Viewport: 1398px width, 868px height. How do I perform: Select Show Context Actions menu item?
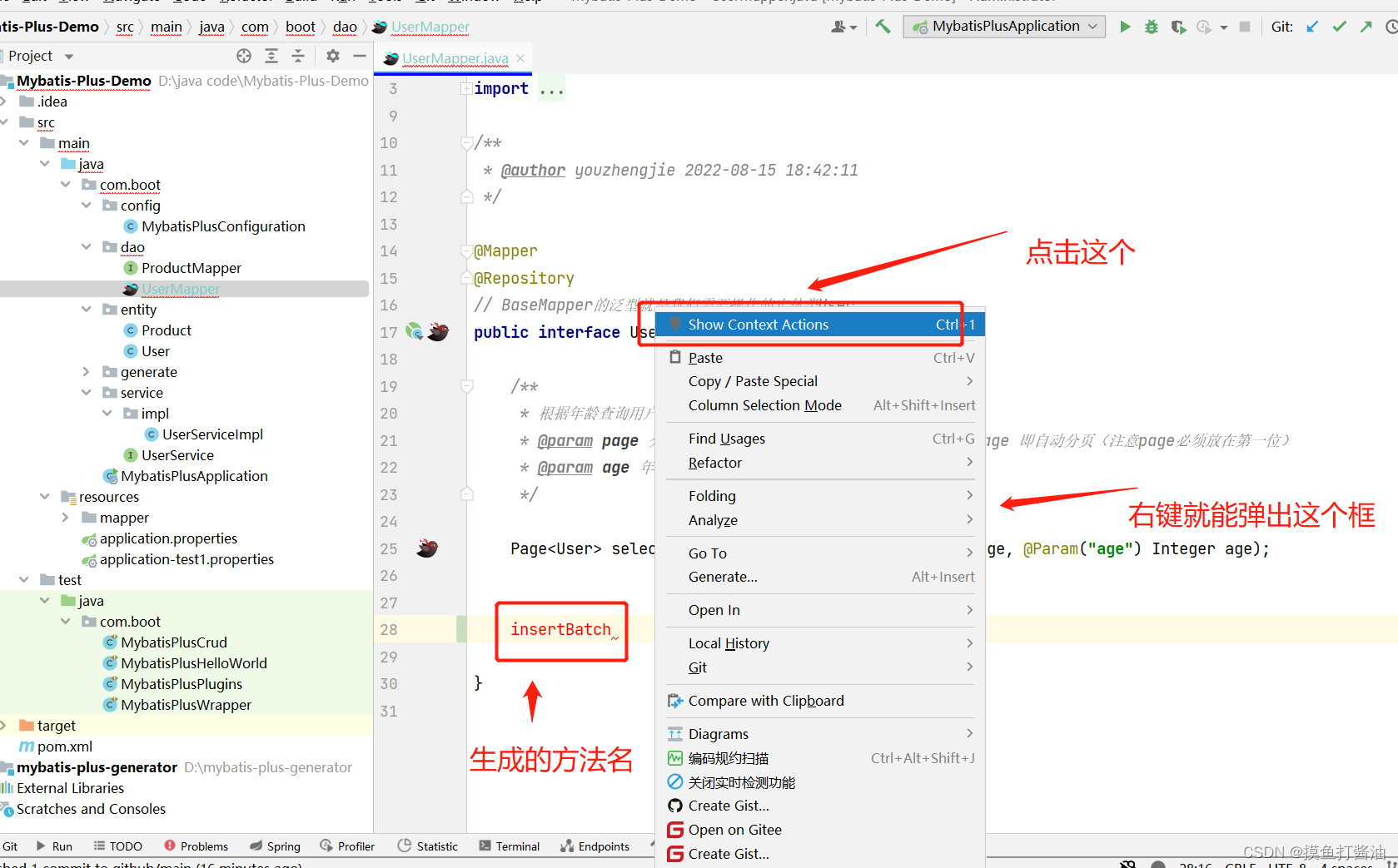pyautogui.click(x=820, y=325)
